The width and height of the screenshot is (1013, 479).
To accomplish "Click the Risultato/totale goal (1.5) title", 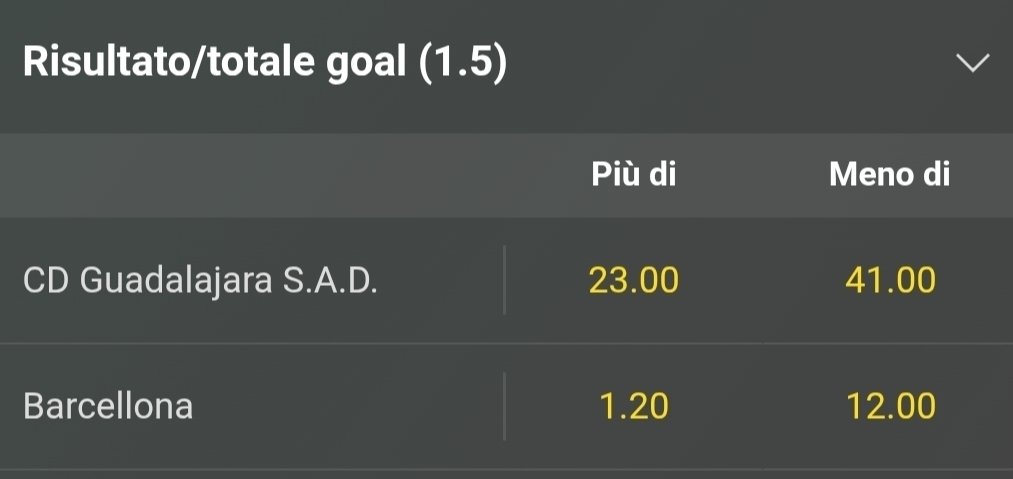I will click(264, 64).
